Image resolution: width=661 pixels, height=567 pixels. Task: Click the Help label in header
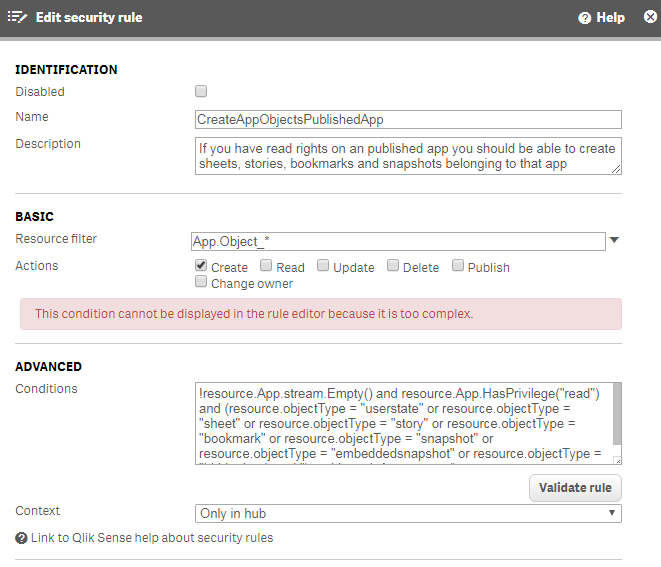pyautogui.click(x=610, y=18)
